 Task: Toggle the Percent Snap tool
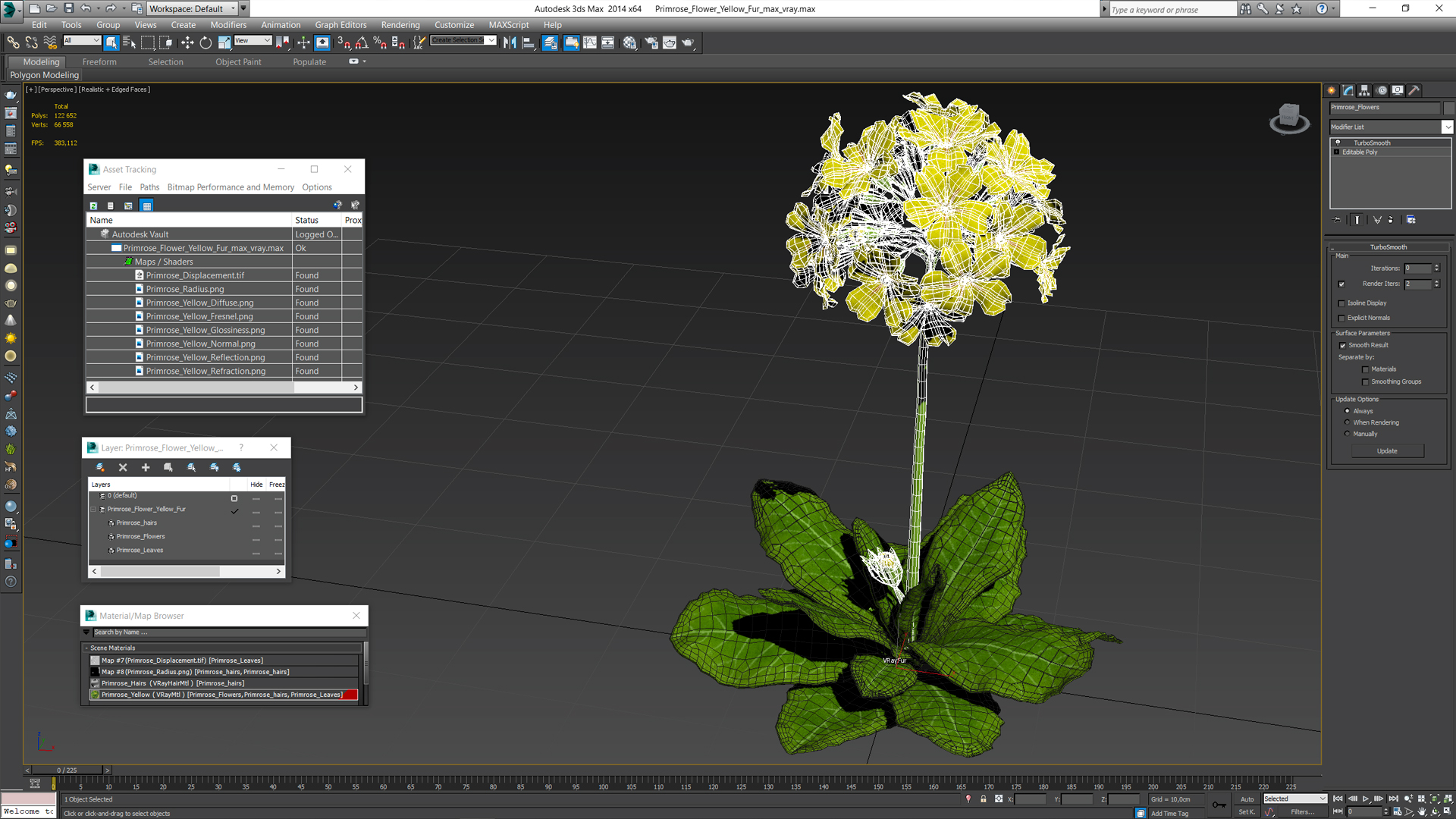(380, 42)
